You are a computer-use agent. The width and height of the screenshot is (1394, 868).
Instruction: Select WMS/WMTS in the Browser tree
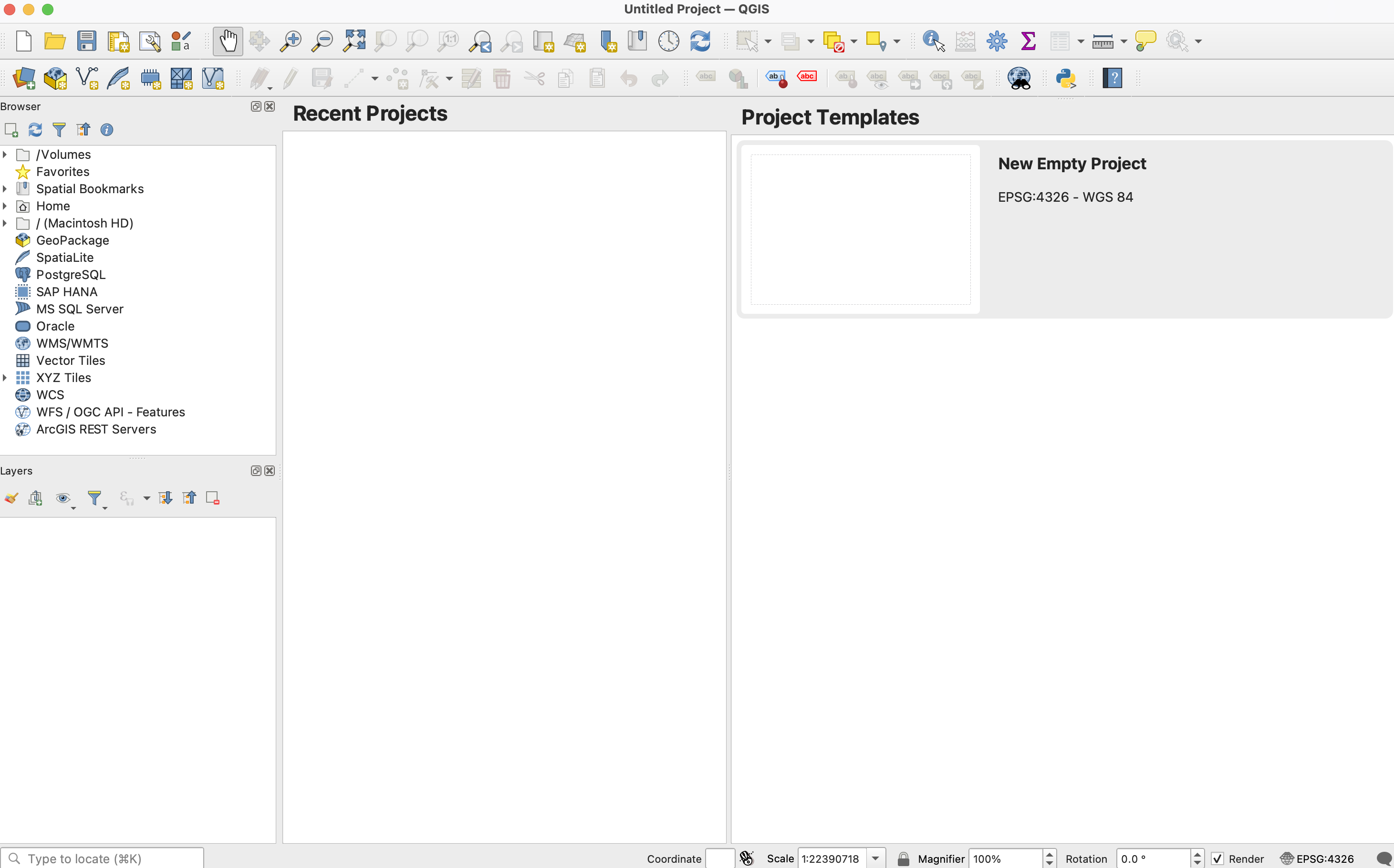[72, 343]
